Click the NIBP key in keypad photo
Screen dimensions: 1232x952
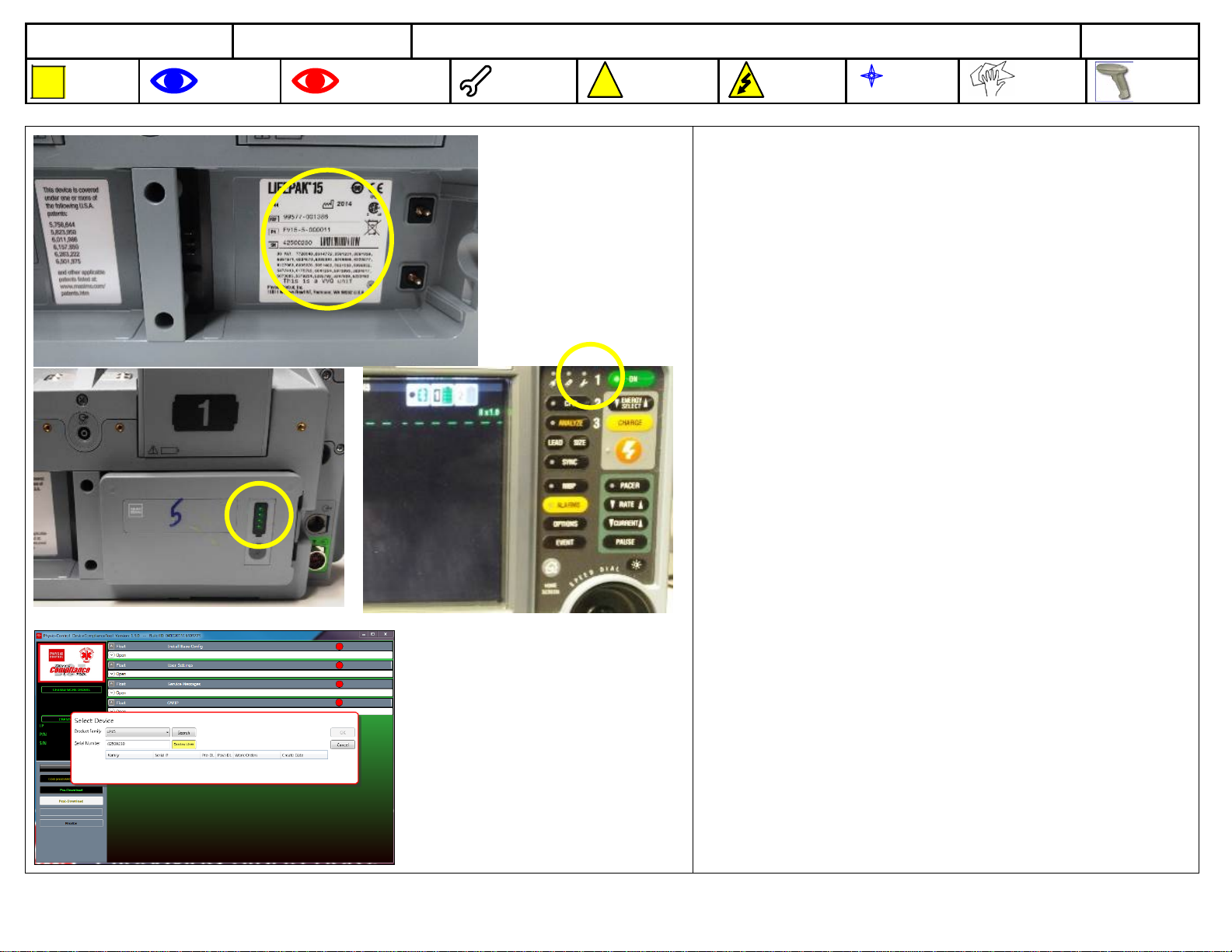567,486
